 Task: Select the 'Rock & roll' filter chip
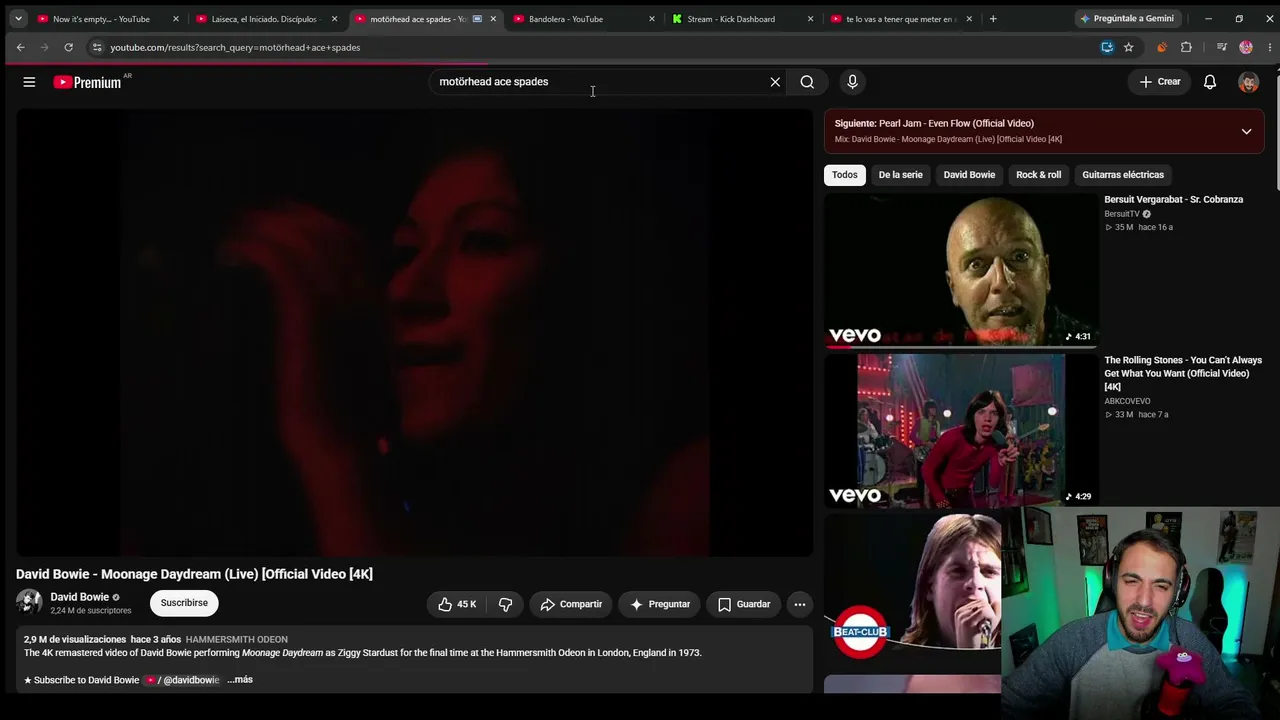pos(1039,175)
